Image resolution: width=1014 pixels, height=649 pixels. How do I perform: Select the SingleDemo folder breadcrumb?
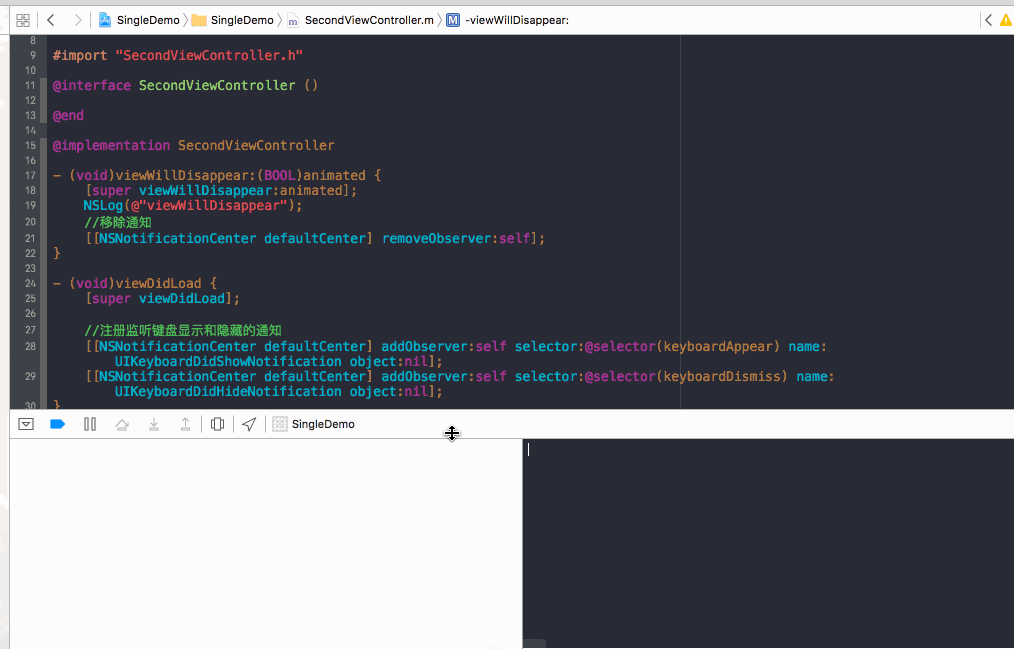(x=233, y=20)
